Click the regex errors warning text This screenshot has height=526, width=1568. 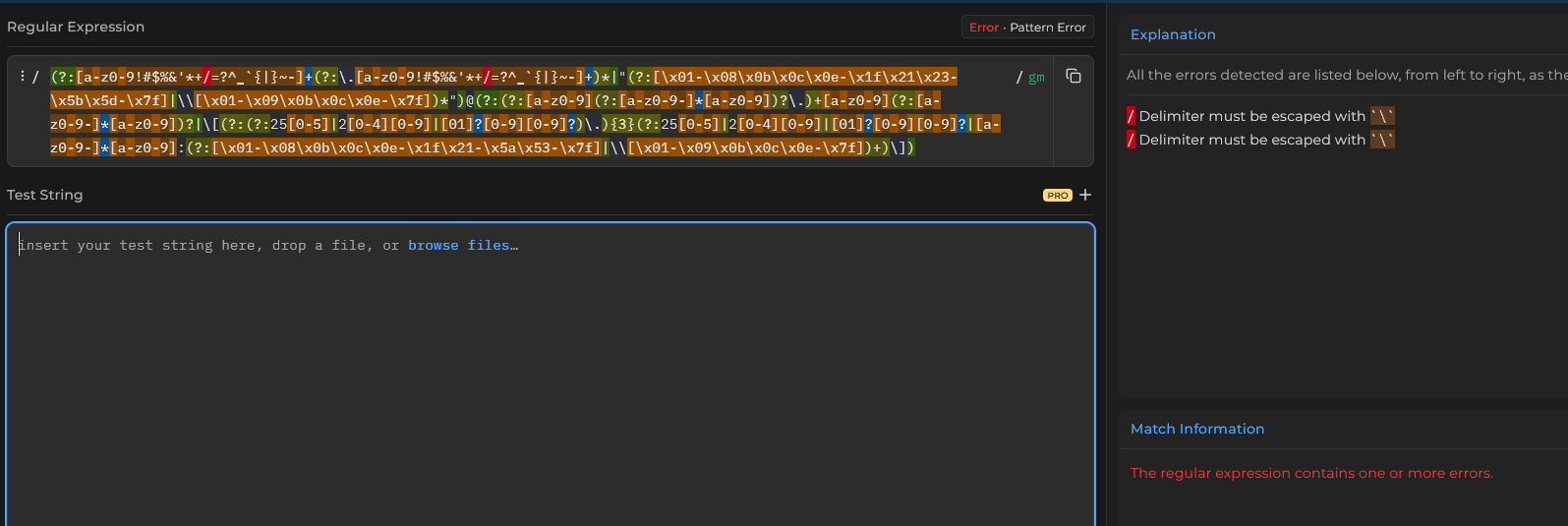pos(1311,473)
